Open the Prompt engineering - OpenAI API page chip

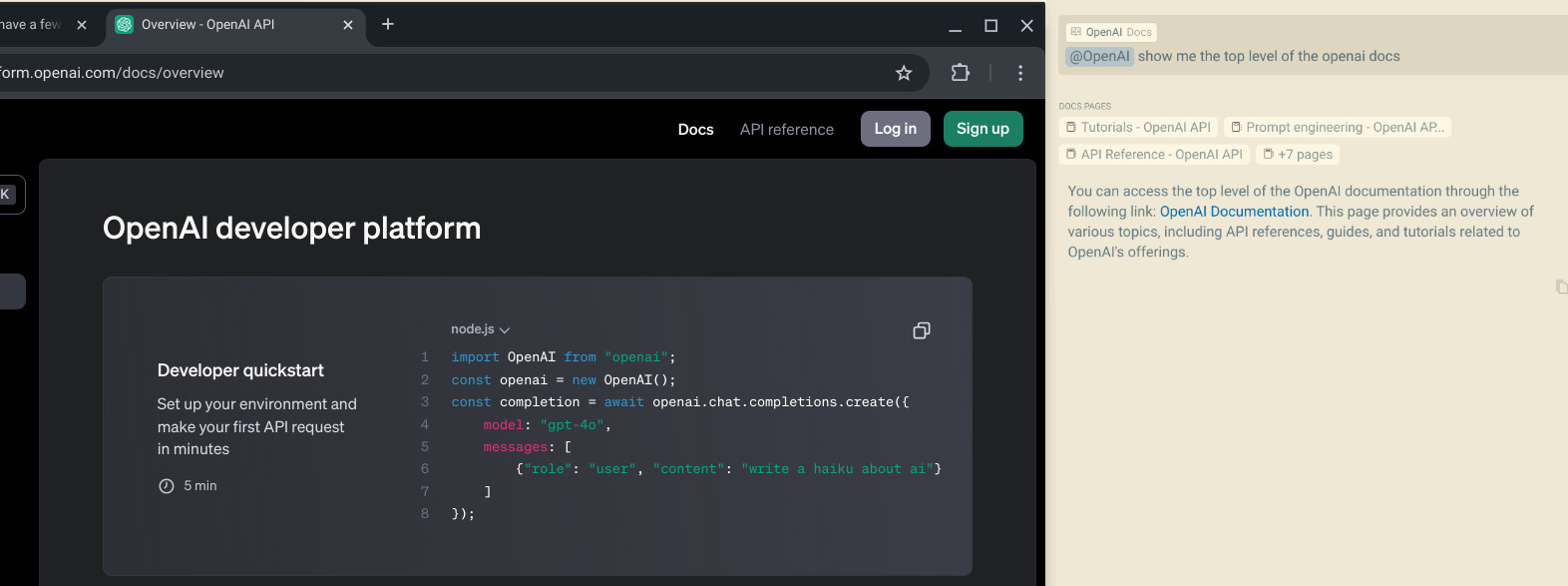(x=1338, y=128)
